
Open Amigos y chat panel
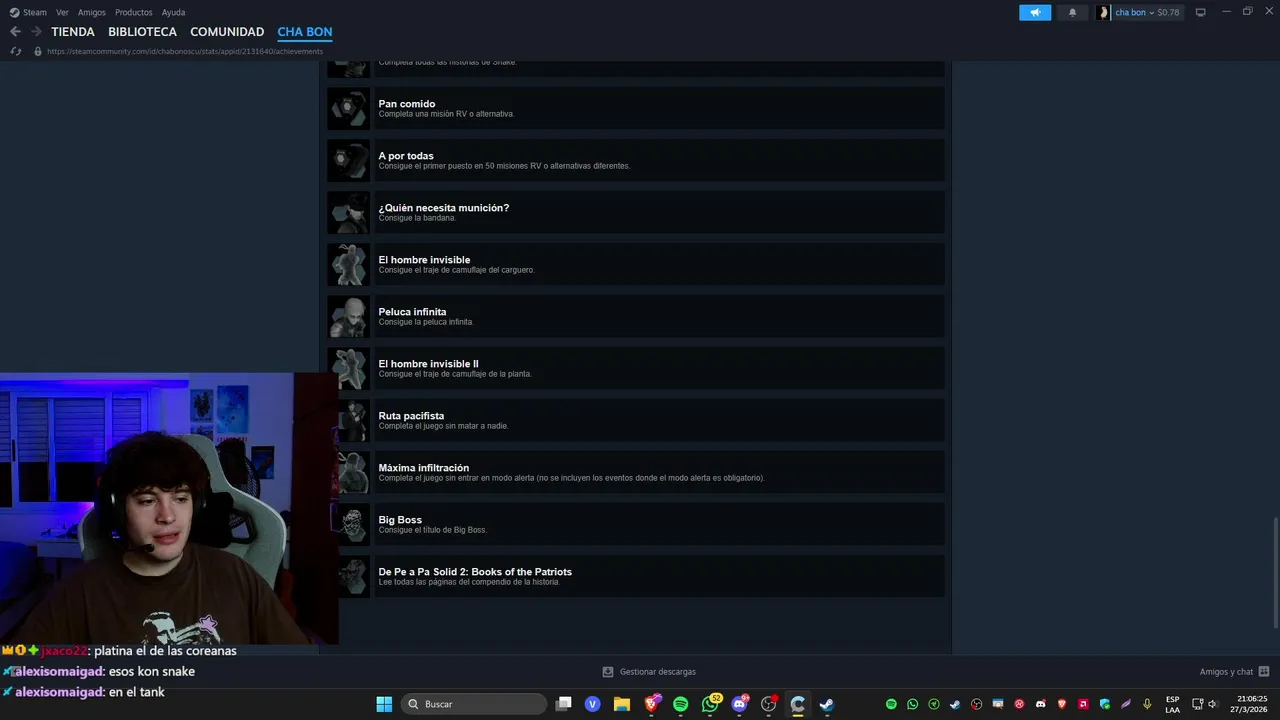click(x=1234, y=672)
